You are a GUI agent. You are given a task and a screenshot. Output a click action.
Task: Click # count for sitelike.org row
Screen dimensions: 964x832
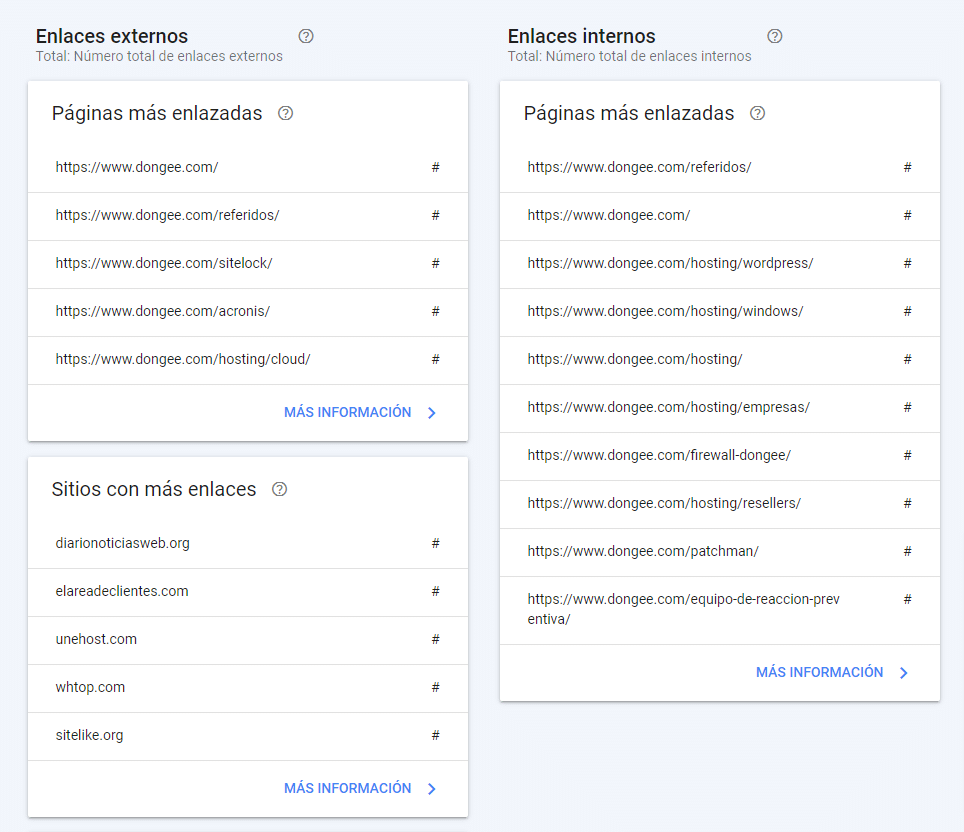pos(435,735)
